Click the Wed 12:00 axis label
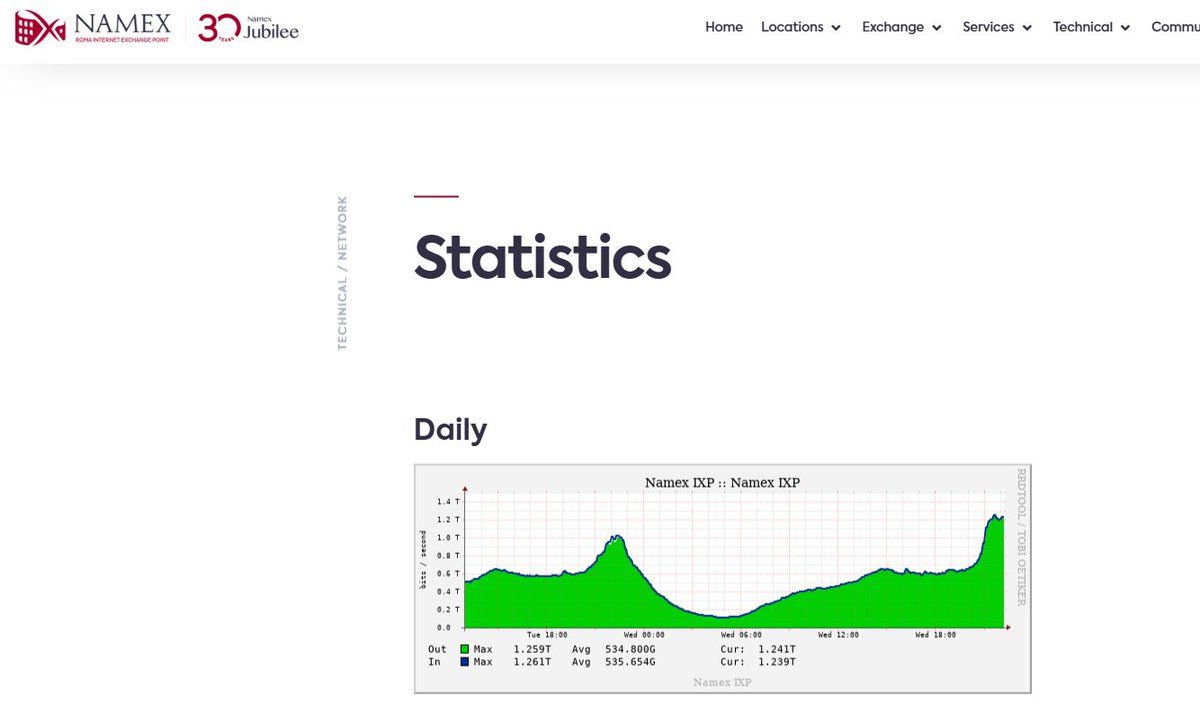Screen dimensions: 1200x715 (x=839, y=635)
